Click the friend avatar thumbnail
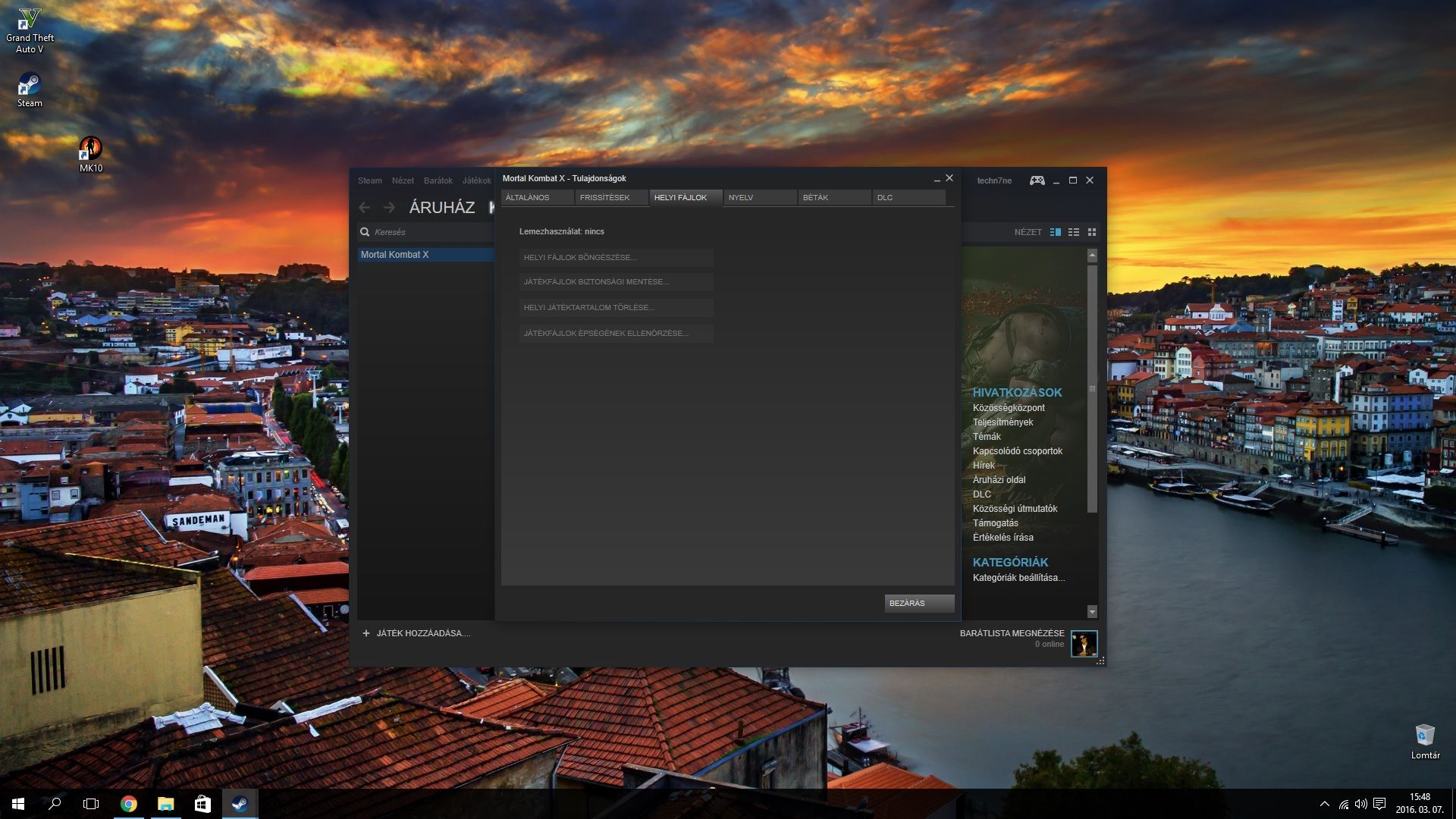This screenshot has width=1456, height=819. coord(1084,644)
